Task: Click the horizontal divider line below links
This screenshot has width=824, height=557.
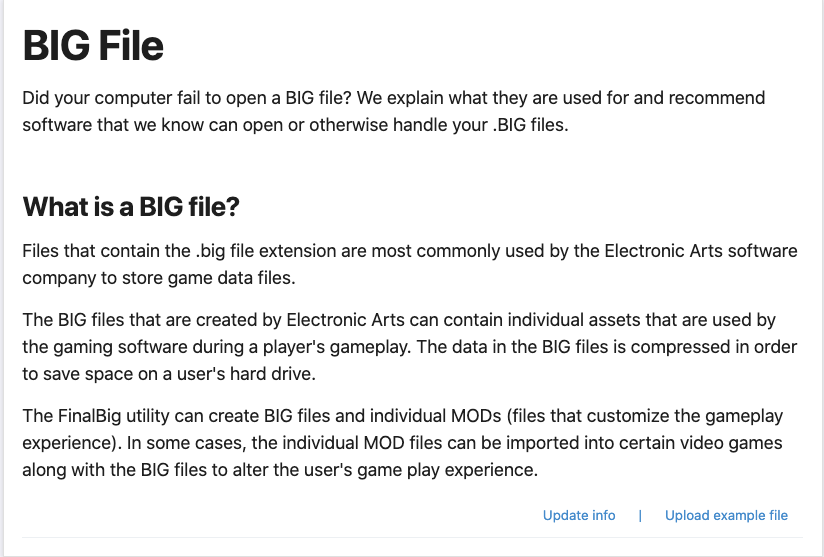Action: [x=413, y=538]
